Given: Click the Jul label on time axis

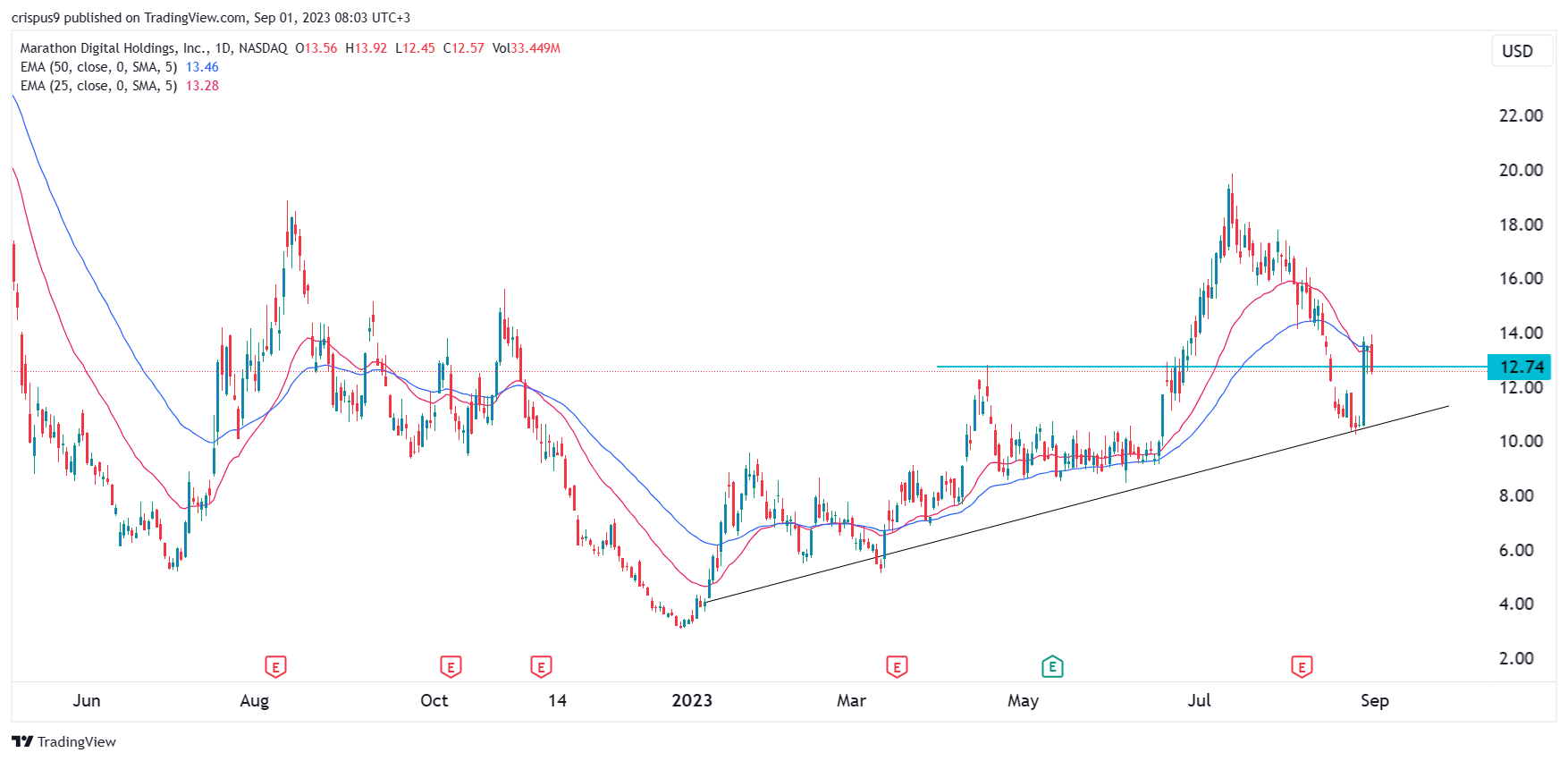Looking at the screenshot, I should [1199, 700].
